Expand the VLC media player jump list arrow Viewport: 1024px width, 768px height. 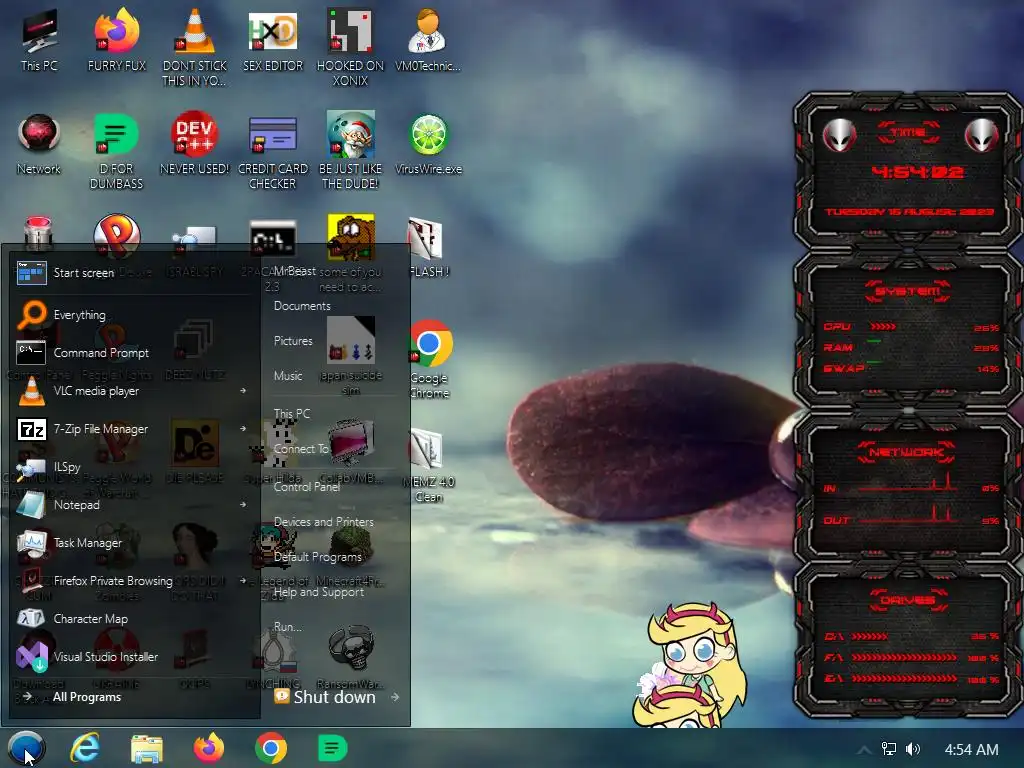243,391
